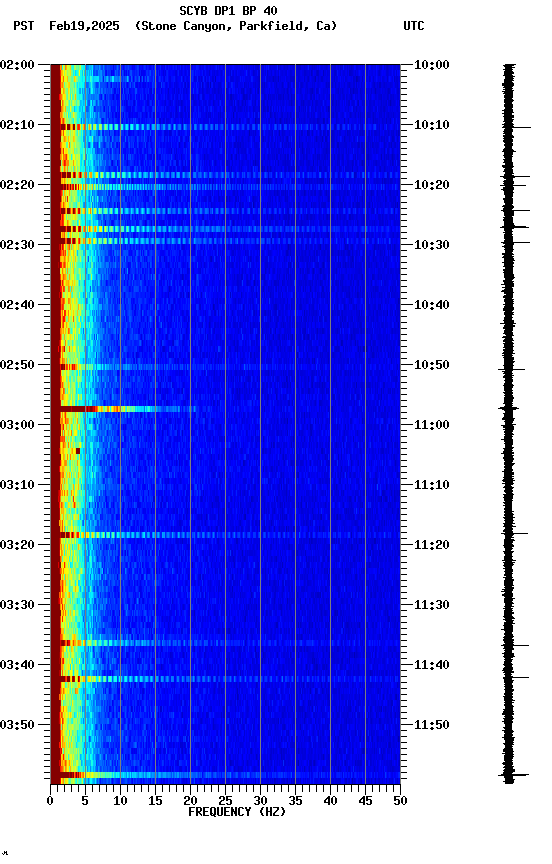Click the location text Stone Canyon, Parkfield, Ca
Image resolution: width=552 pixels, height=864 pixels.
coord(236,26)
